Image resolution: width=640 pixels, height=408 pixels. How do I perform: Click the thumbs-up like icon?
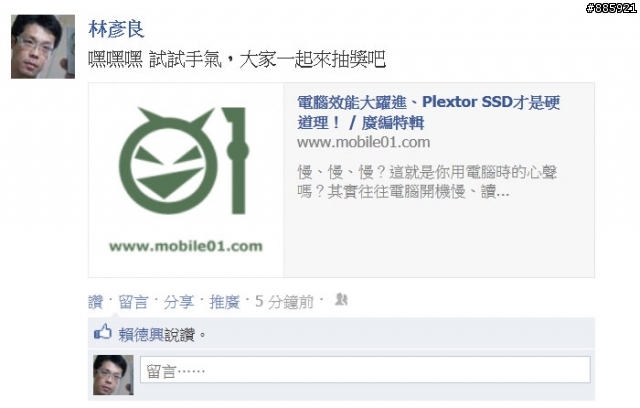102,332
